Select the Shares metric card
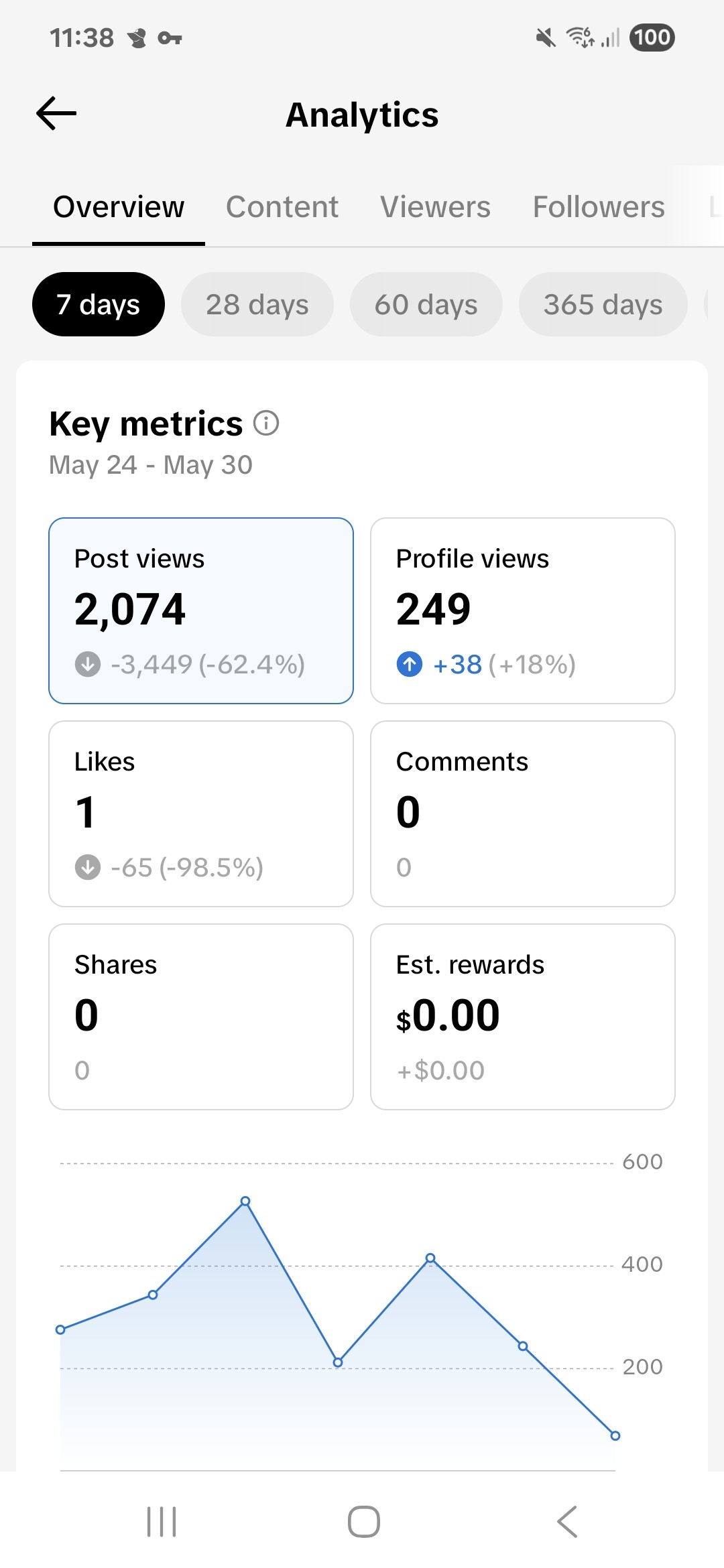 pyautogui.click(x=201, y=1017)
